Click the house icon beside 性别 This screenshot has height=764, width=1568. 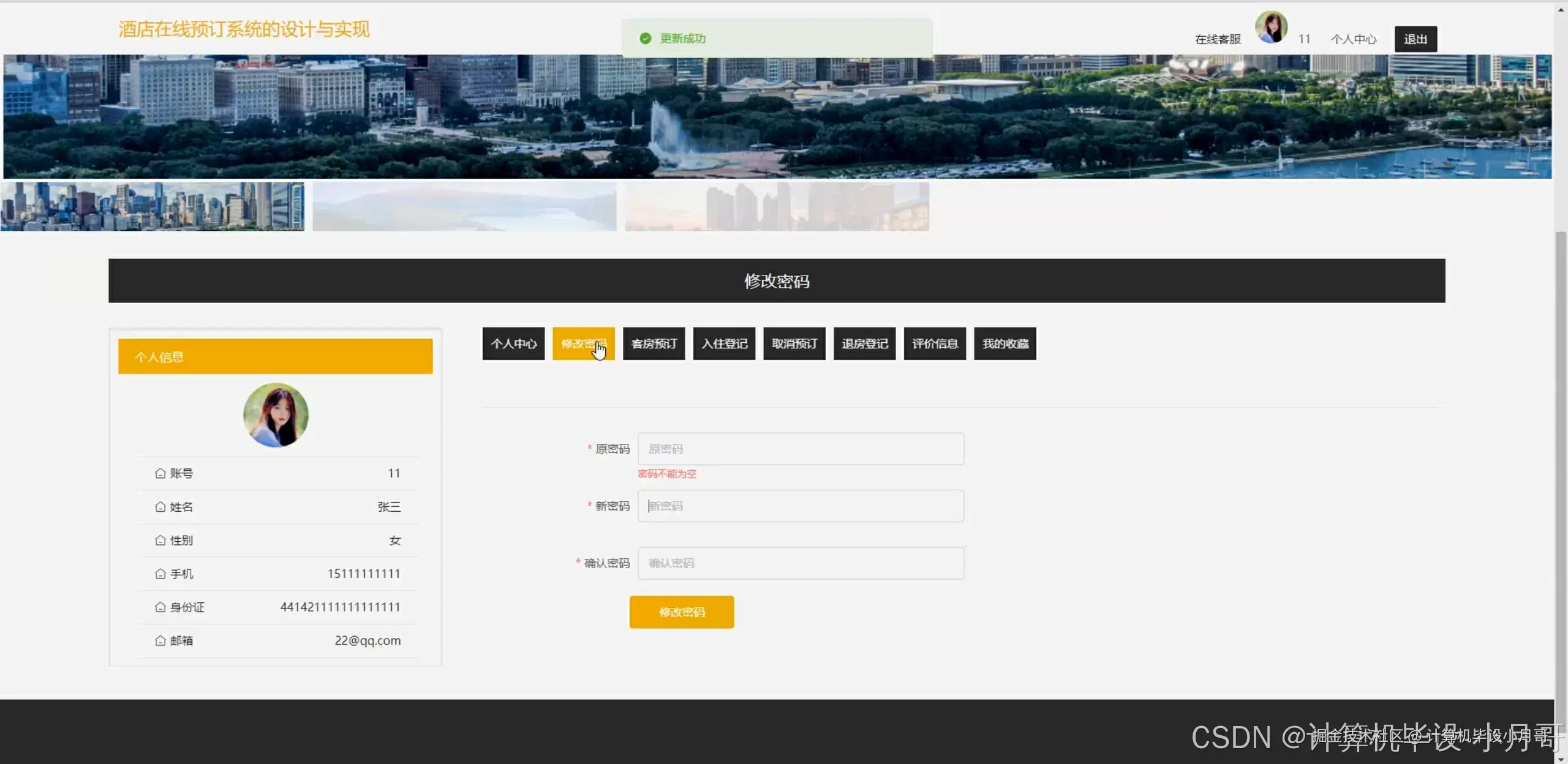[160, 541]
